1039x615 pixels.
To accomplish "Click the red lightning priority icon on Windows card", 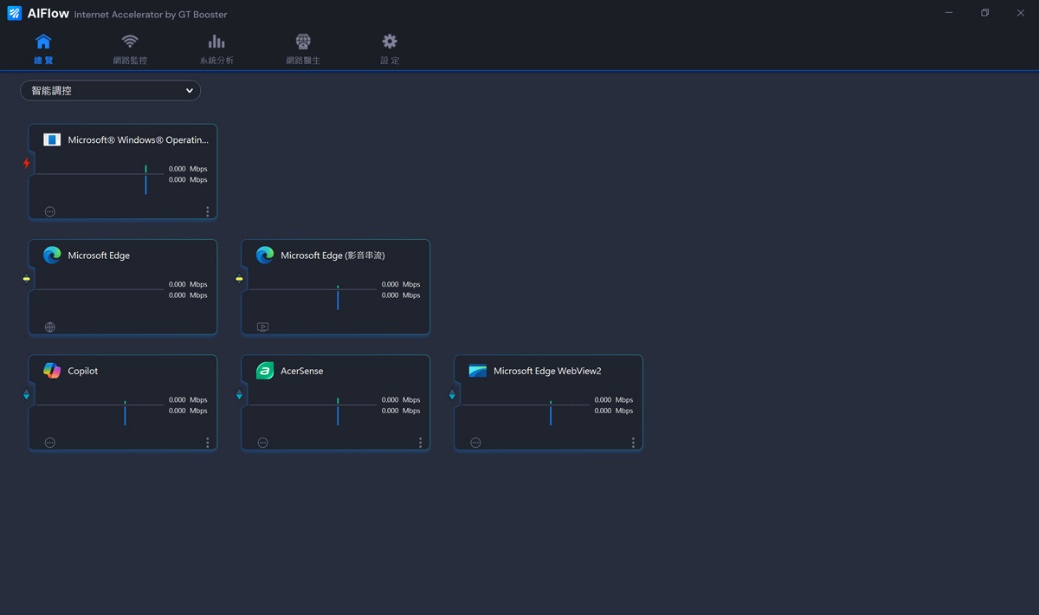I will click(x=26, y=163).
